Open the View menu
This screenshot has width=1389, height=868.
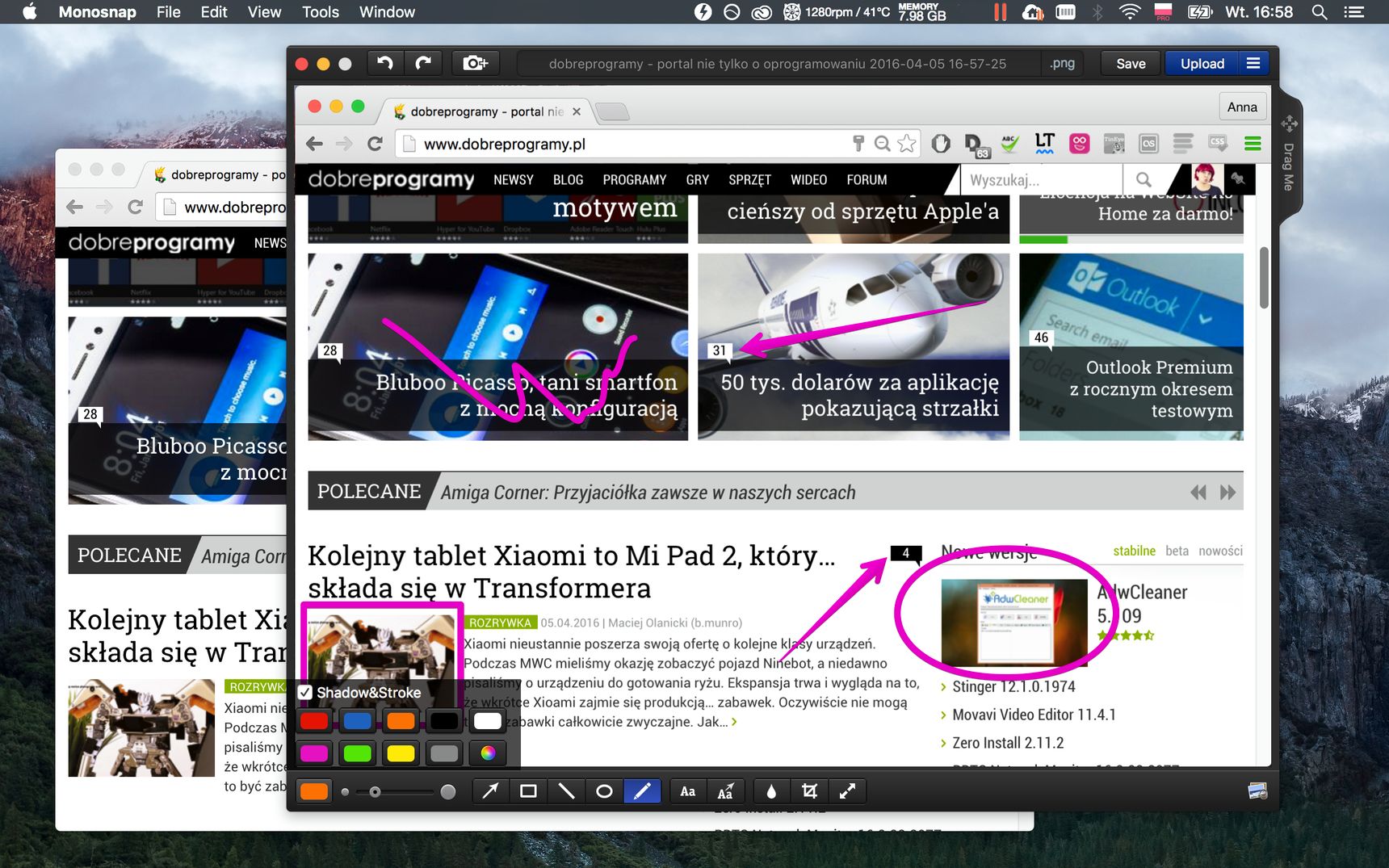point(265,12)
